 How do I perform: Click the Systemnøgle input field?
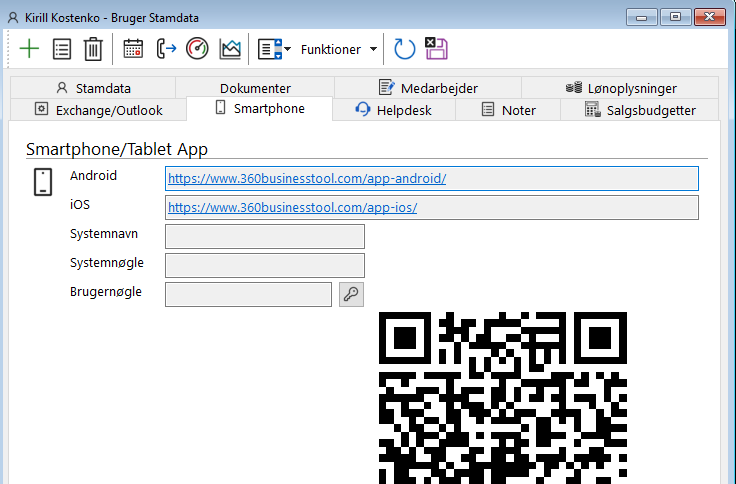(265, 265)
